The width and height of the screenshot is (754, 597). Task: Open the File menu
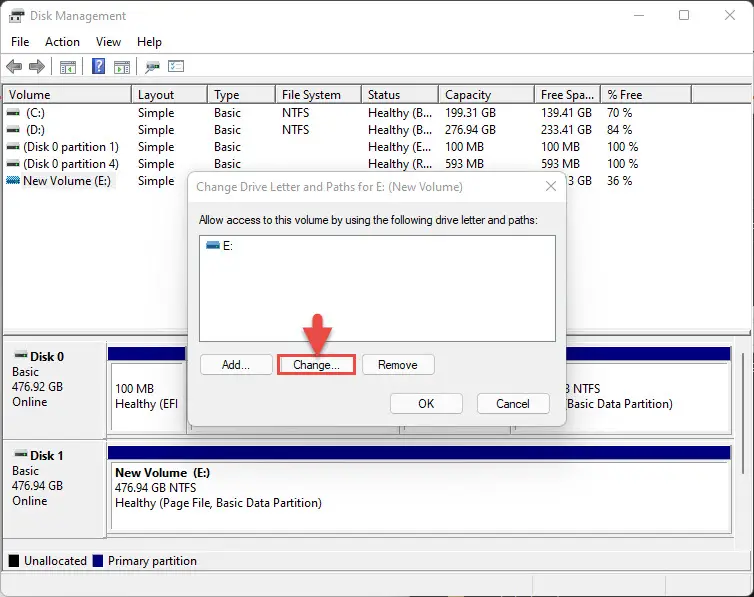click(20, 42)
